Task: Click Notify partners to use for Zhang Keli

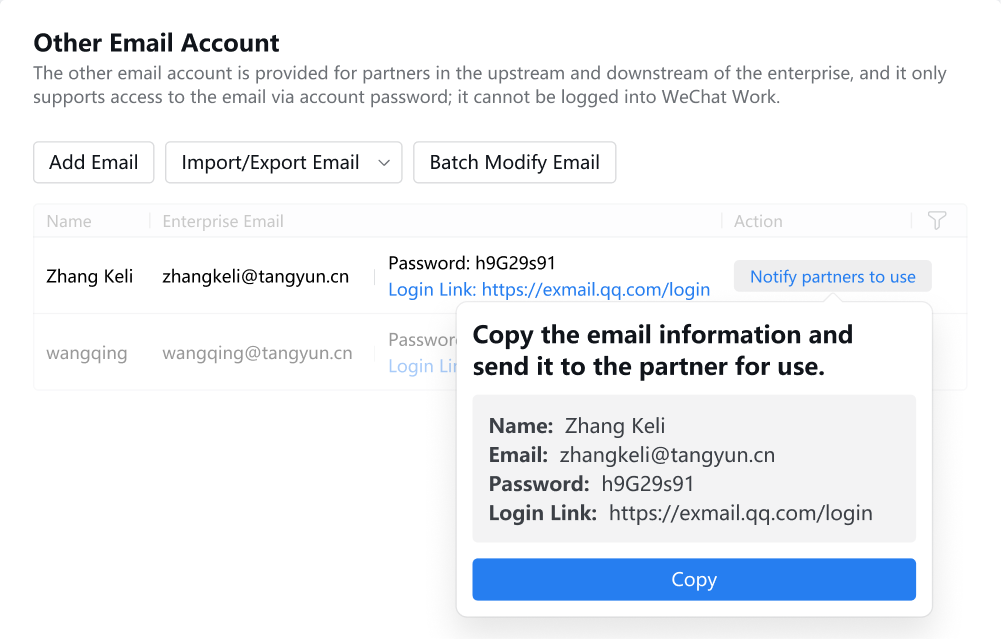Action: tap(832, 277)
